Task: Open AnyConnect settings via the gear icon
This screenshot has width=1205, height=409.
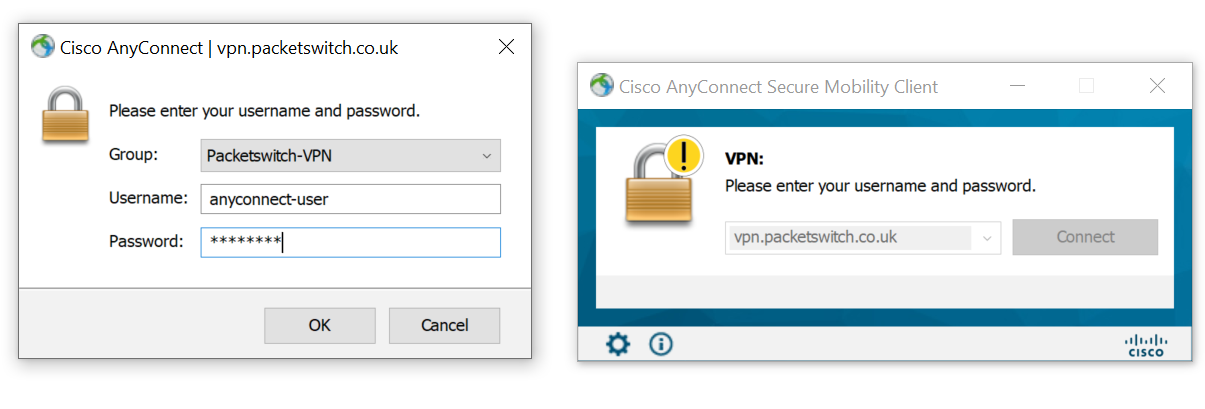Action: [x=618, y=345]
